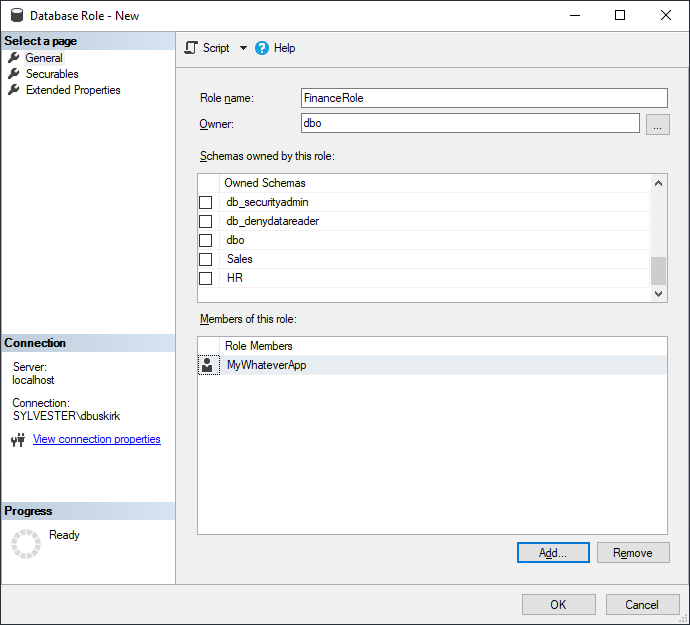Select the Securables page wrench icon
The image size is (690, 625).
click(x=14, y=74)
